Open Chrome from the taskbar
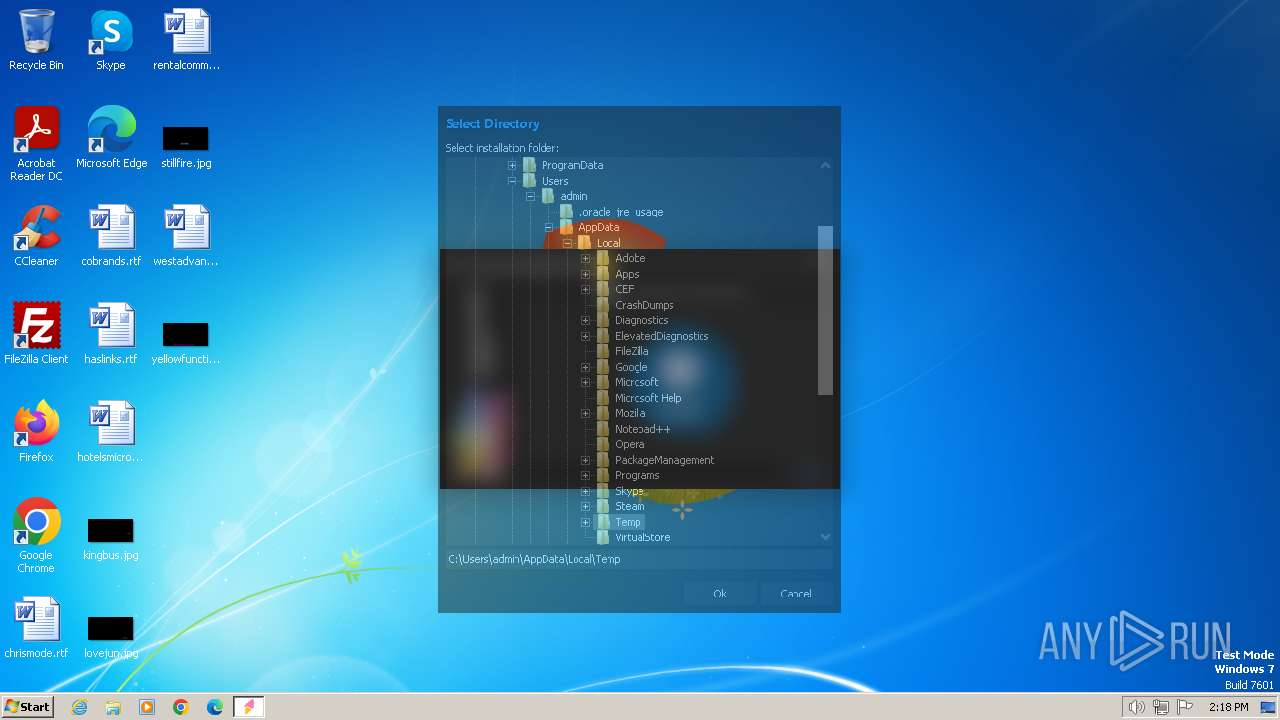 (181, 707)
